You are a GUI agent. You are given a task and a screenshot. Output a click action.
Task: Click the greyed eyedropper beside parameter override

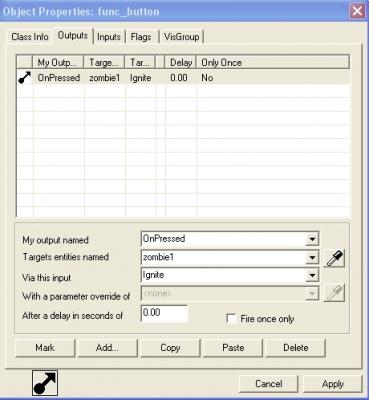pyautogui.click(x=334, y=293)
